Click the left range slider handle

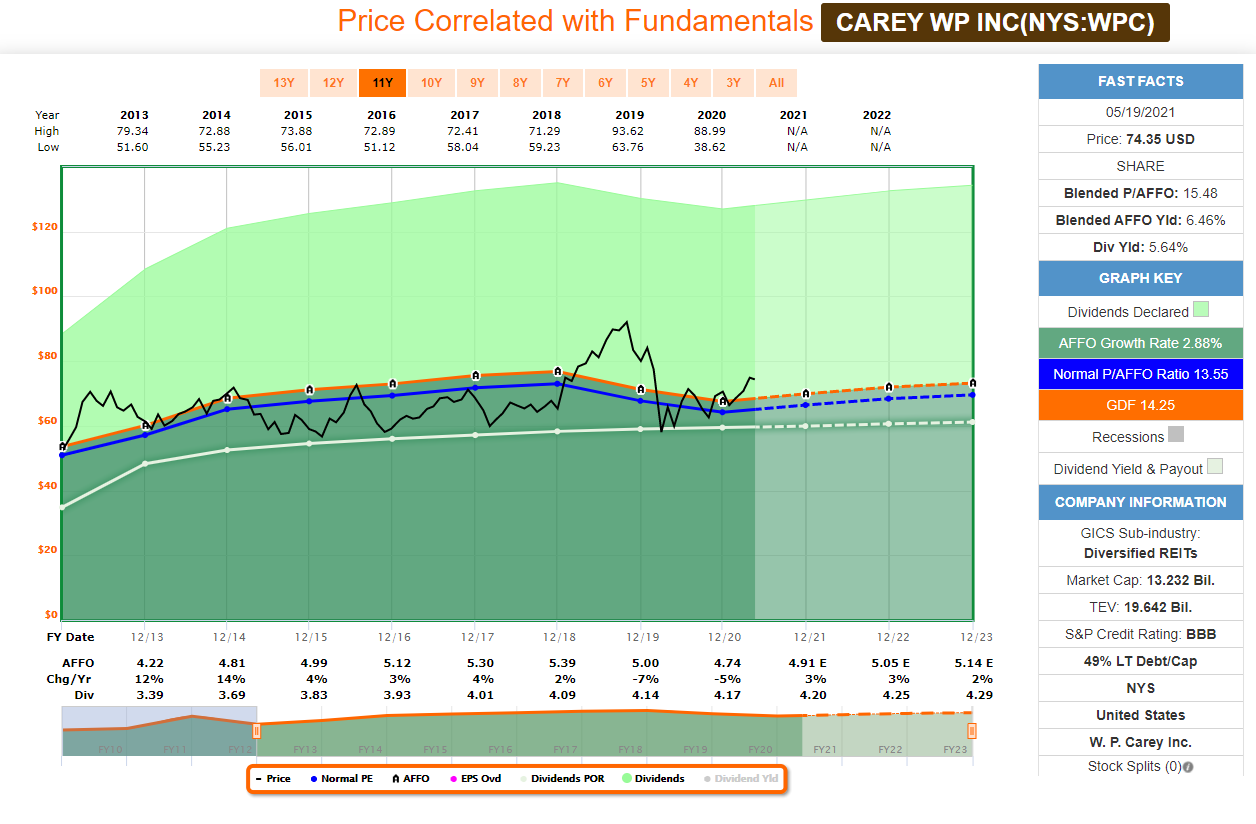[x=256, y=731]
